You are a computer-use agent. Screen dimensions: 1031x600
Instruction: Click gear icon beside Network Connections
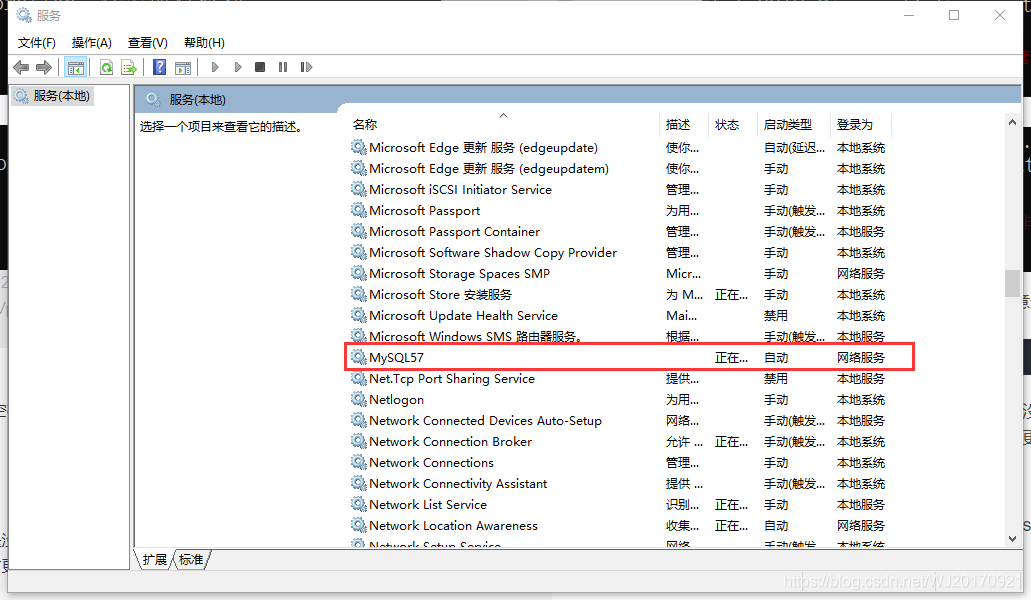click(358, 462)
